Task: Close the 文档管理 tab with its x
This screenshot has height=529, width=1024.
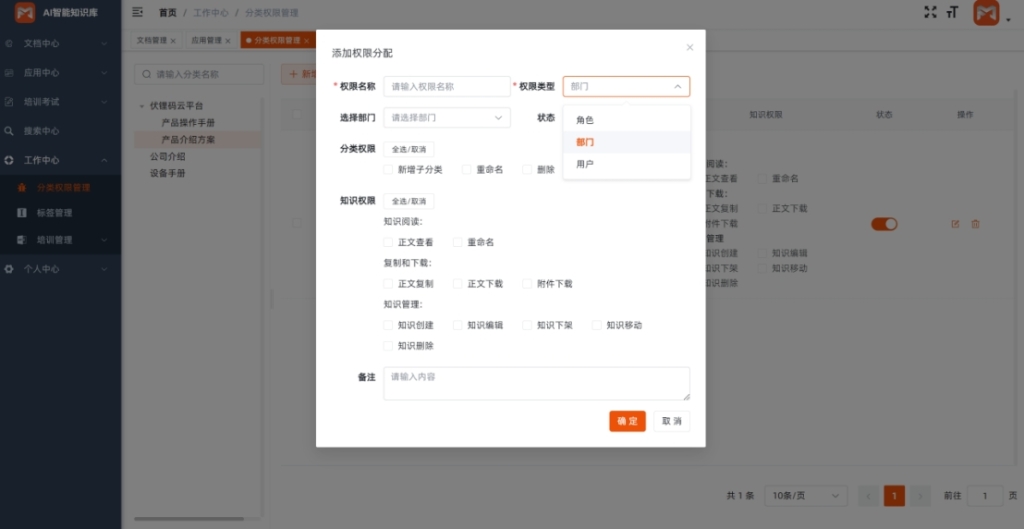Action: (173, 40)
